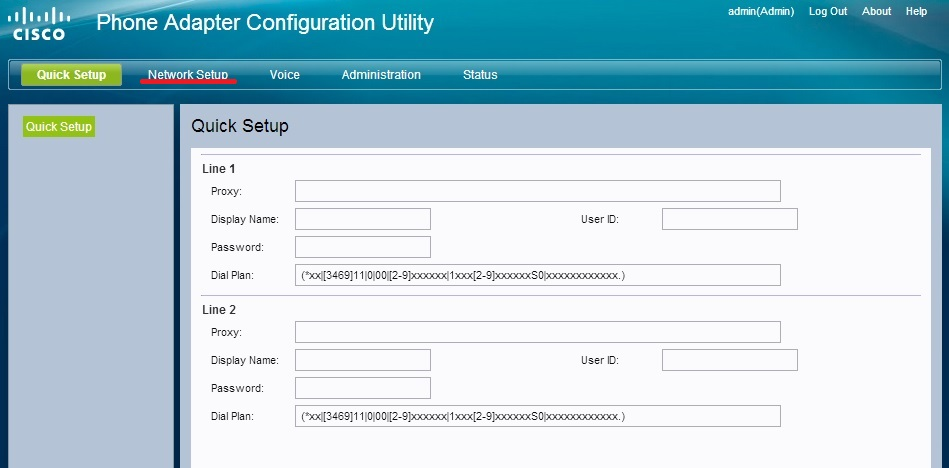949x468 pixels.
Task: Click the Line 2 Proxy field
Action: pos(538,332)
